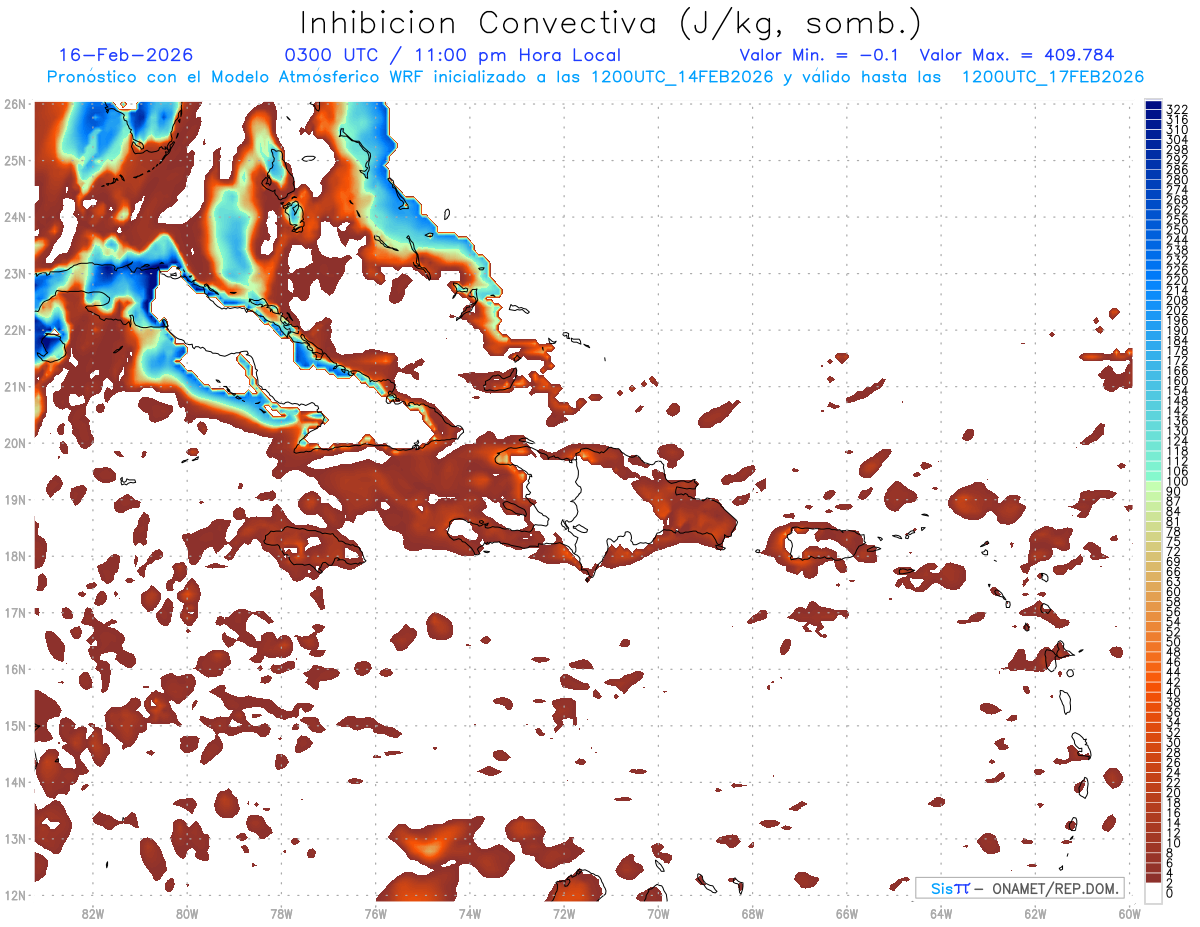This screenshot has height=927, width=1200.
Task: Click the 17N latitude label
Action: [x=14, y=612]
